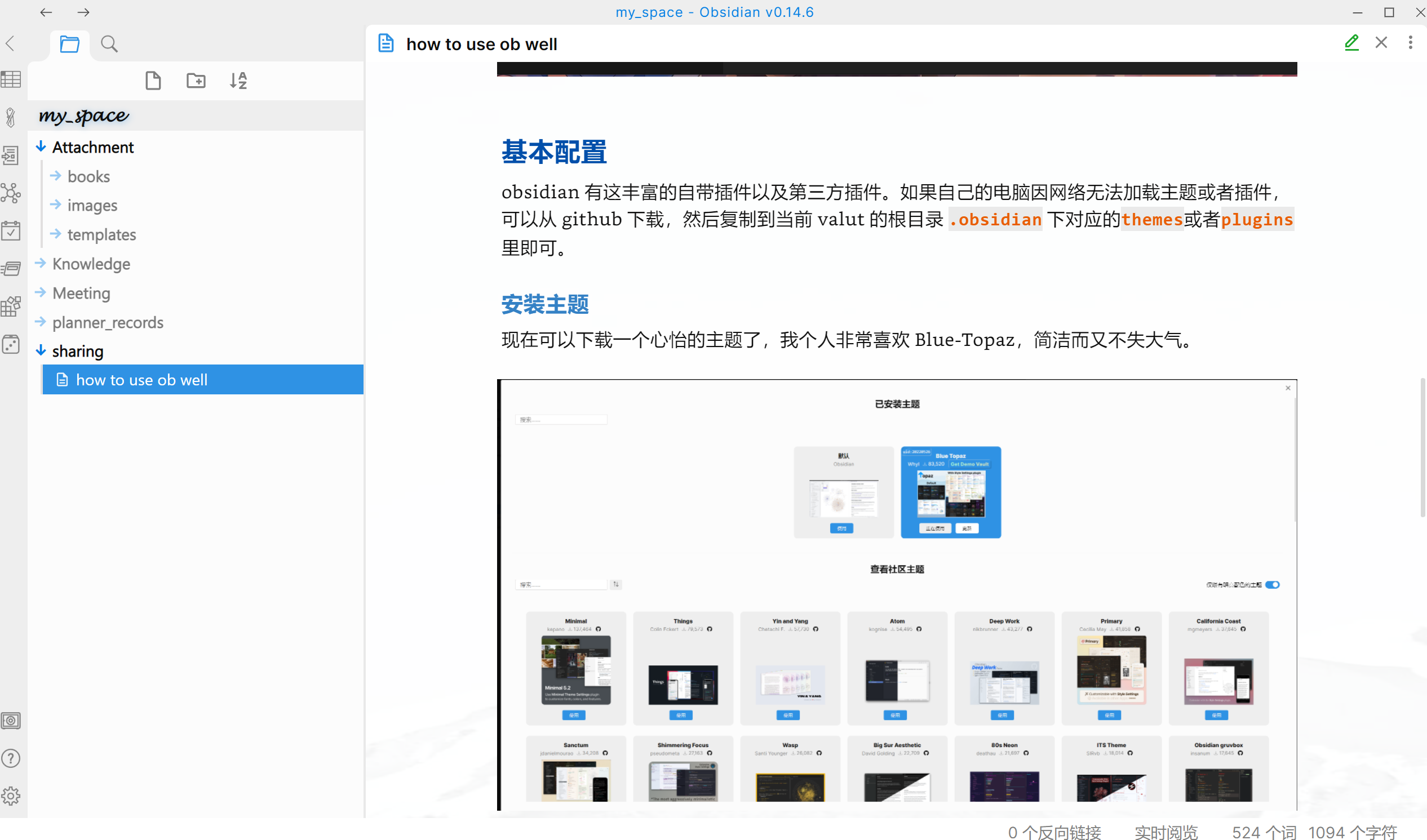This screenshot has height=840, width=1427.
Task: Collapse the sharing folder
Action: 41,351
